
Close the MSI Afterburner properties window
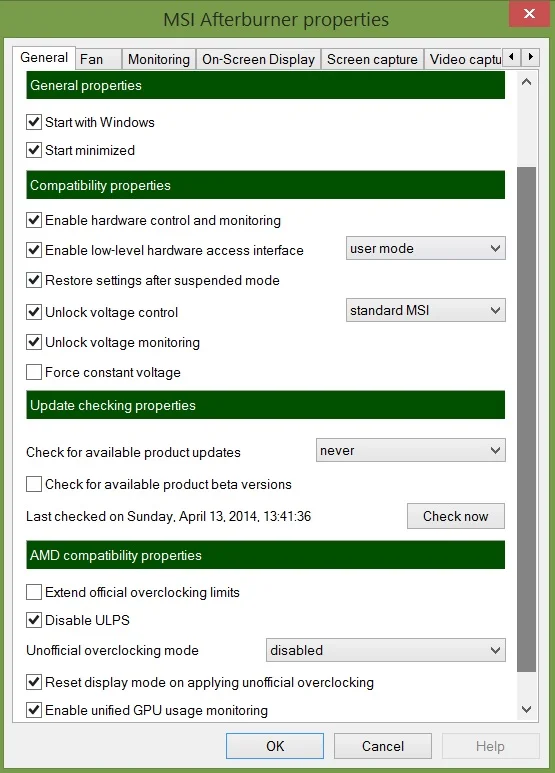pos(529,13)
